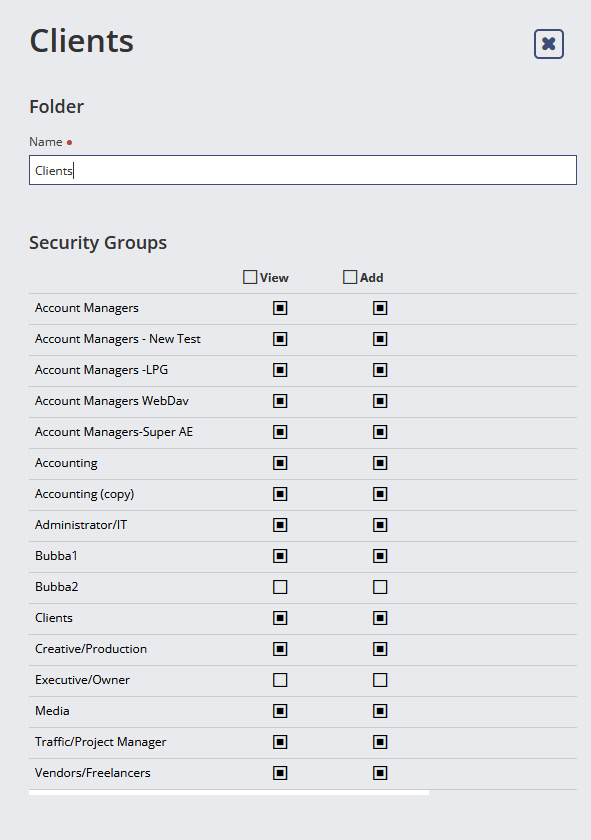The image size is (591, 840).
Task: Uncheck Add for Vendors/Freelancers
Action: point(380,773)
